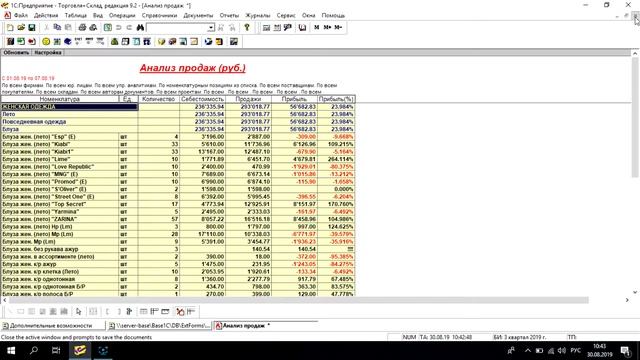Click the blue cube icon in second toolbar
Viewport: 640px width, 360px height.
[x=67, y=41]
